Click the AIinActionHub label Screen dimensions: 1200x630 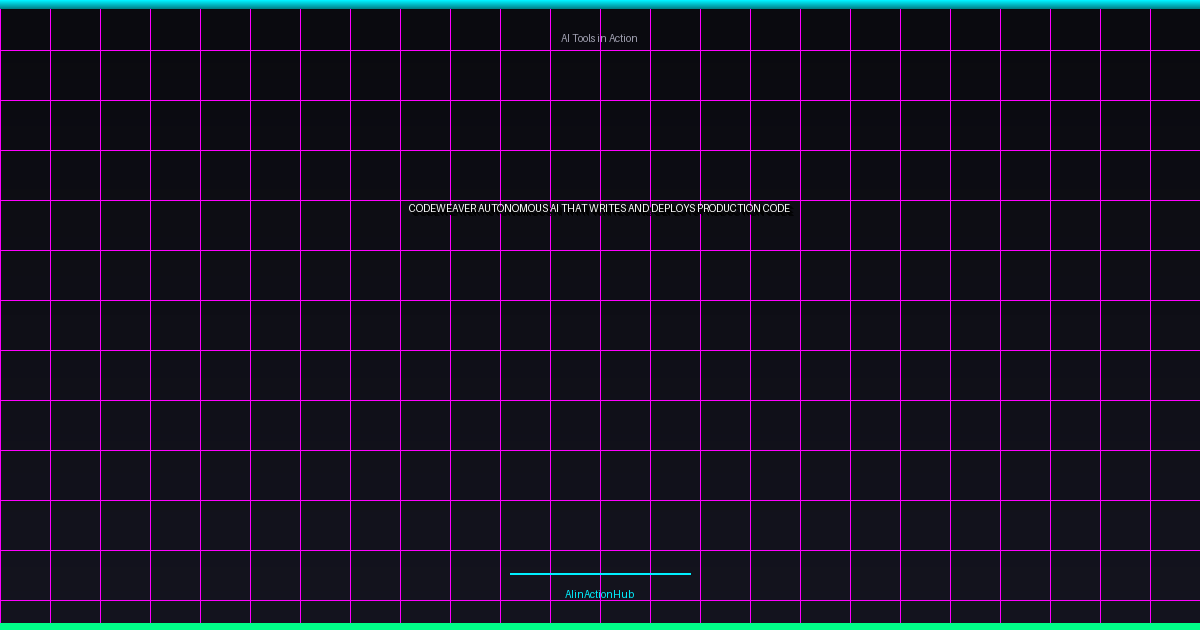point(599,594)
